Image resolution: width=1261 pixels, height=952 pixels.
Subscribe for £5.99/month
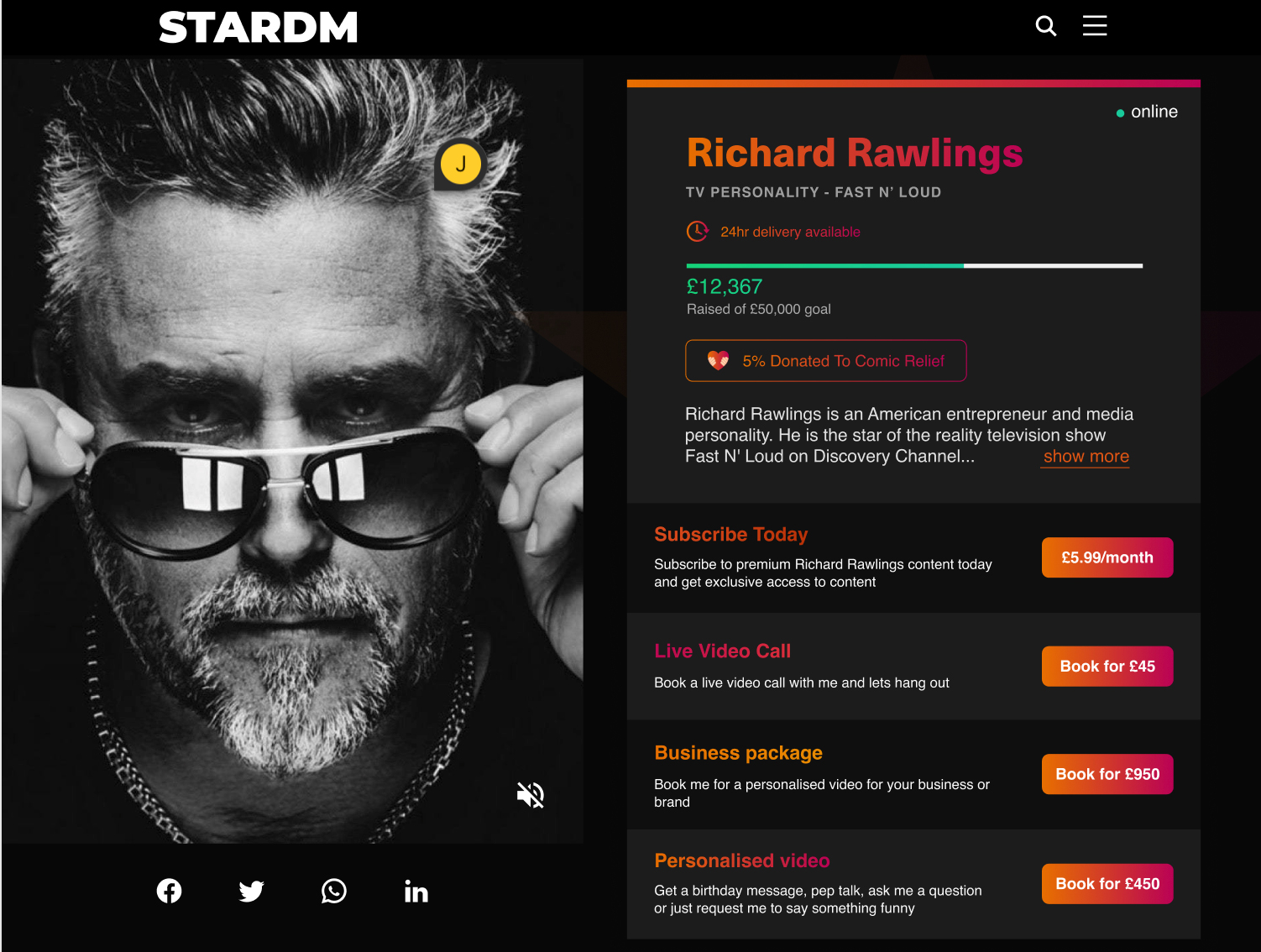(x=1107, y=557)
